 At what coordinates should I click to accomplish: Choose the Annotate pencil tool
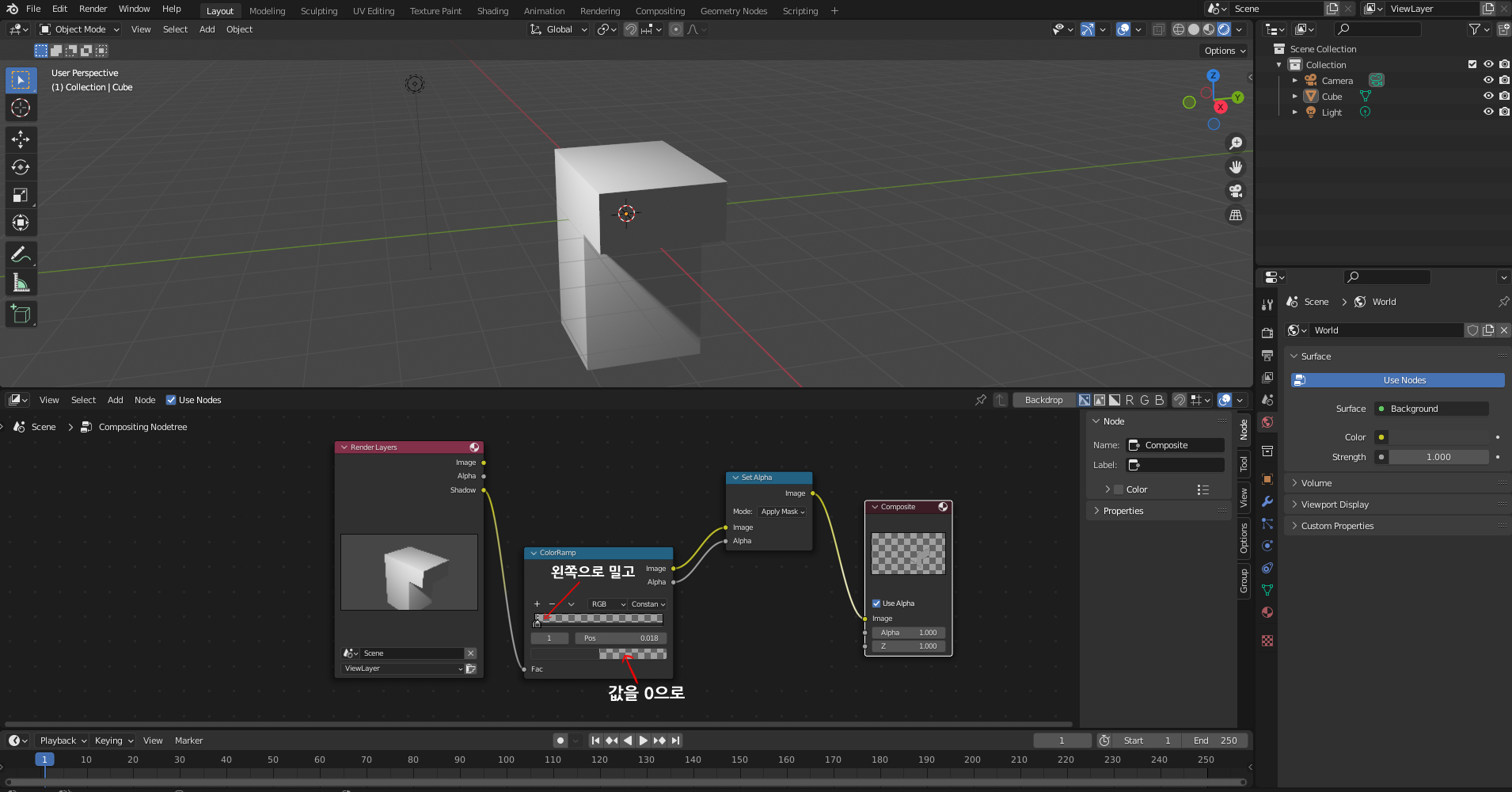click(x=21, y=254)
